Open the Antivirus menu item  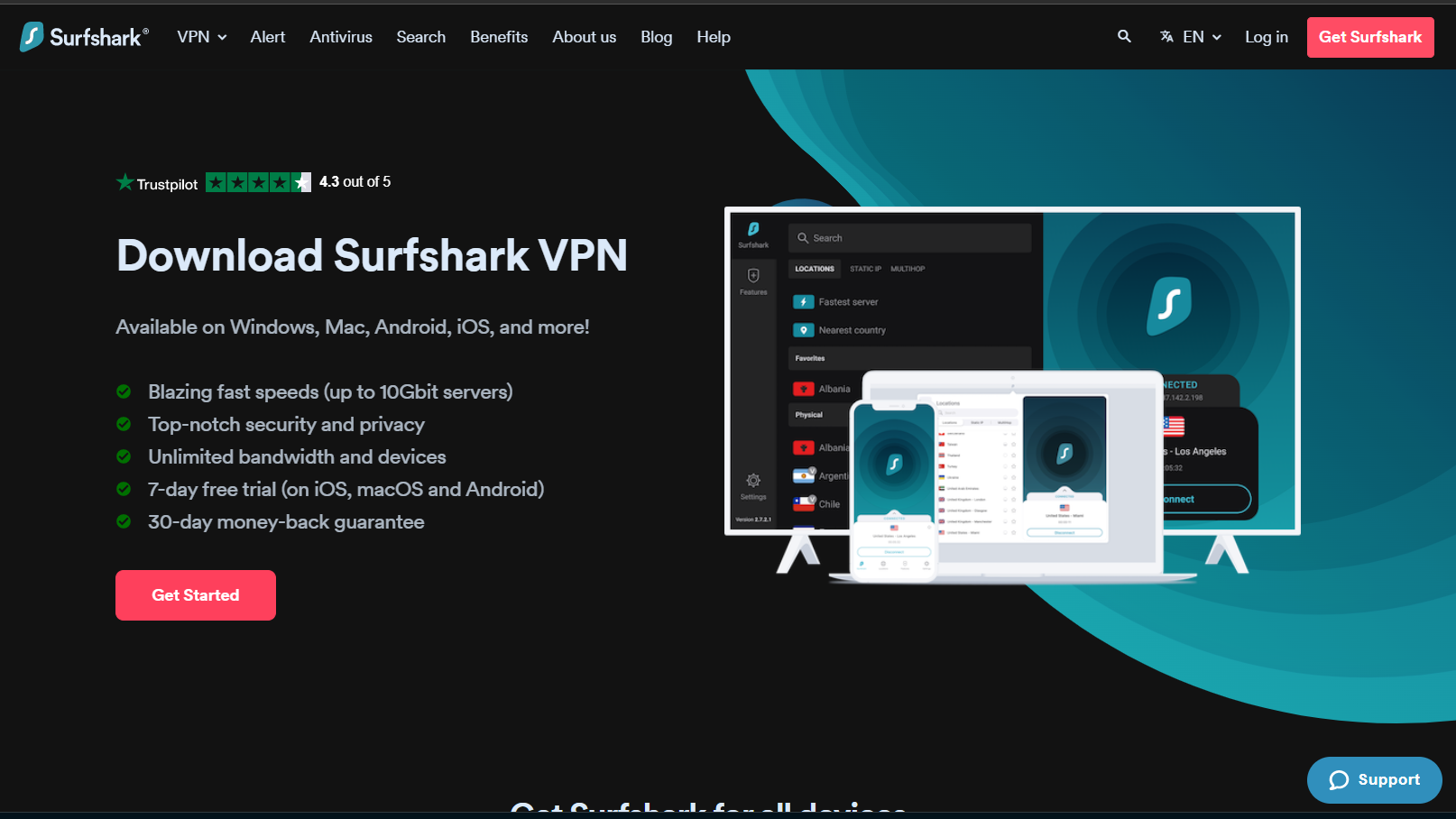tap(341, 37)
